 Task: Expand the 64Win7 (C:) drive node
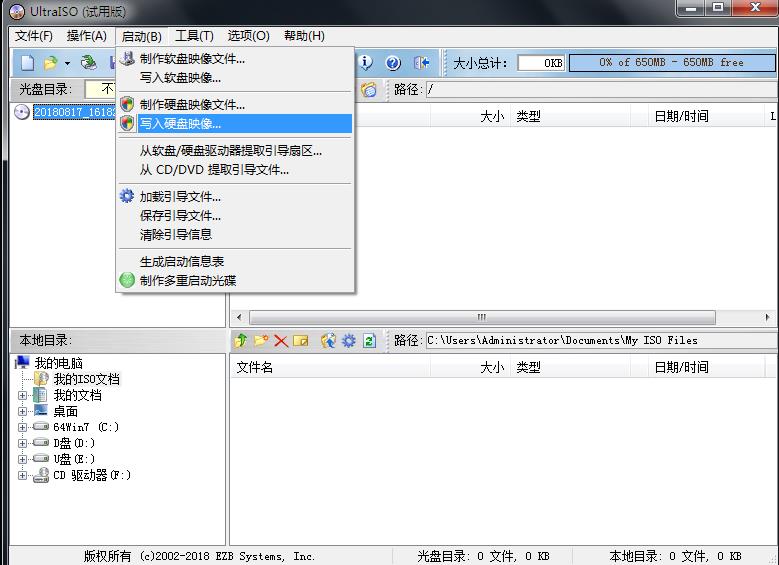pos(22,427)
